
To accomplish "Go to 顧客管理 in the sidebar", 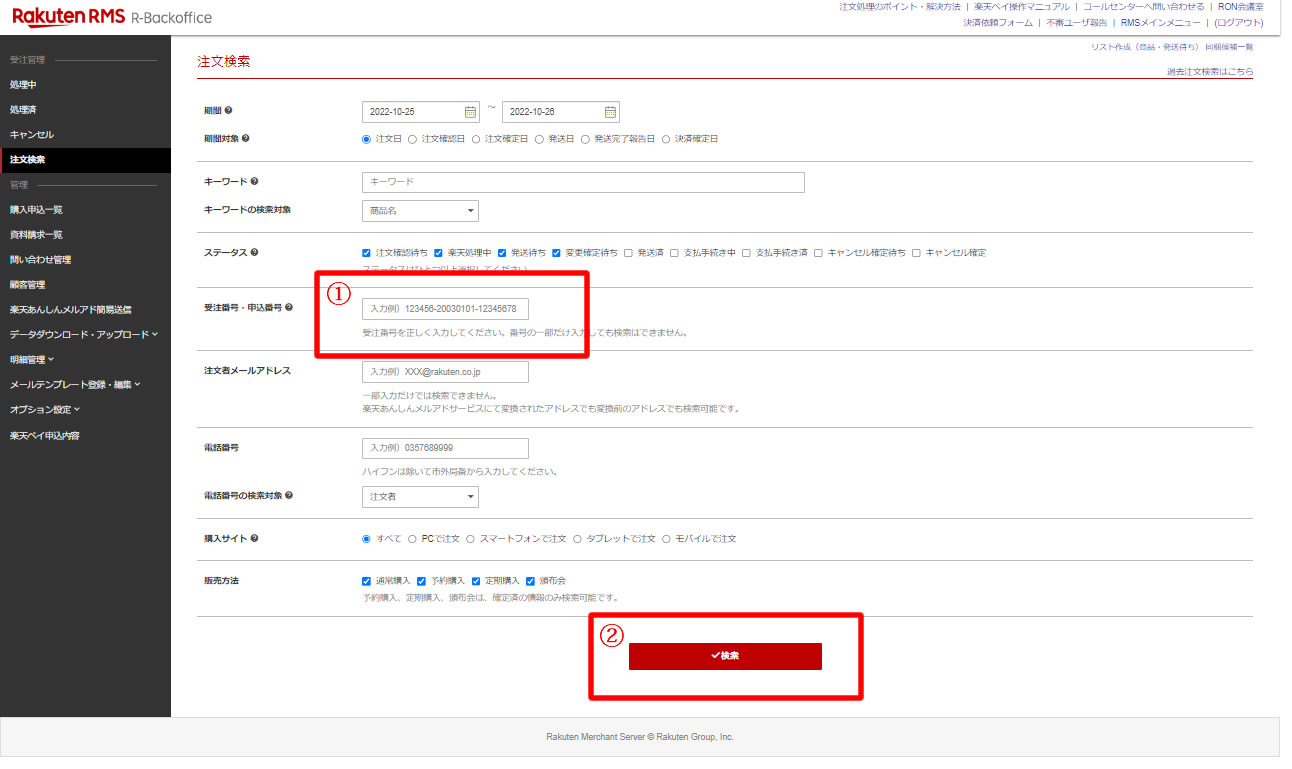I will tap(29, 285).
